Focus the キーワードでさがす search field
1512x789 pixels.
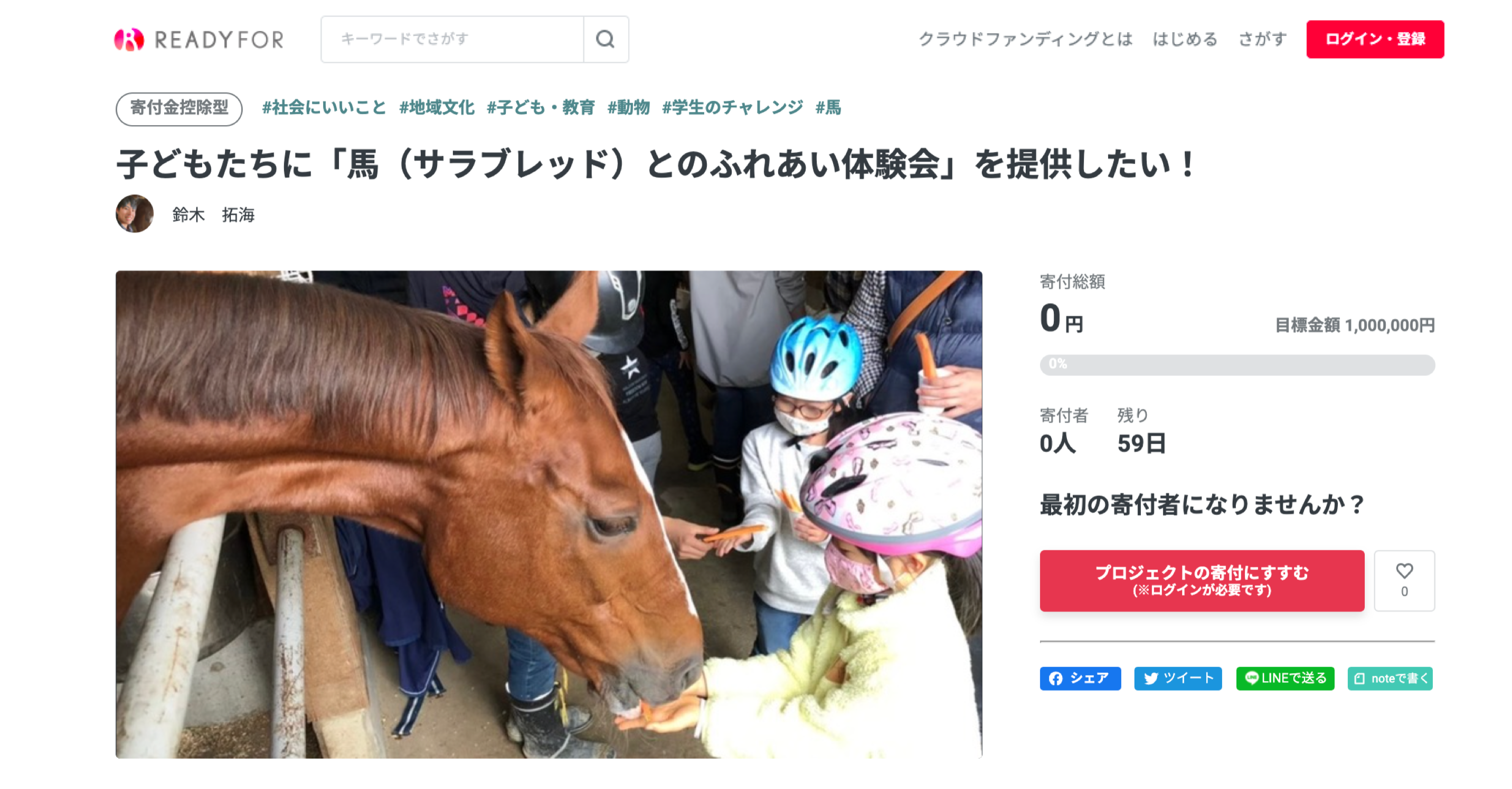click(452, 39)
